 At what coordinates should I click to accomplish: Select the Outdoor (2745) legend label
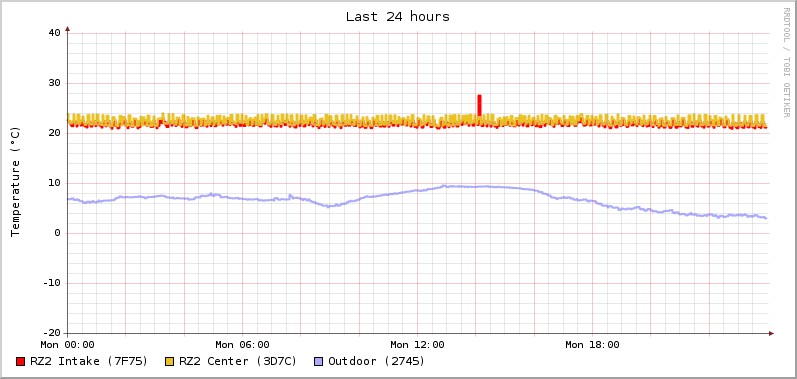[x=377, y=361]
